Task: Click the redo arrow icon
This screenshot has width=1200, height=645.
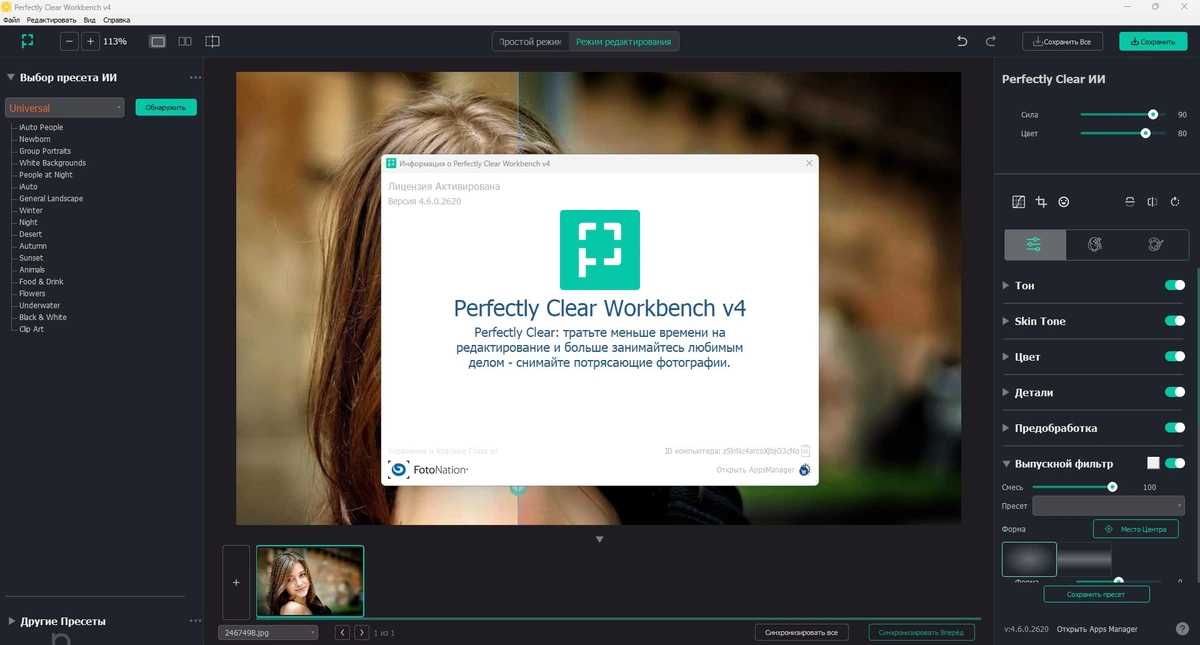Action: pyautogui.click(x=991, y=41)
